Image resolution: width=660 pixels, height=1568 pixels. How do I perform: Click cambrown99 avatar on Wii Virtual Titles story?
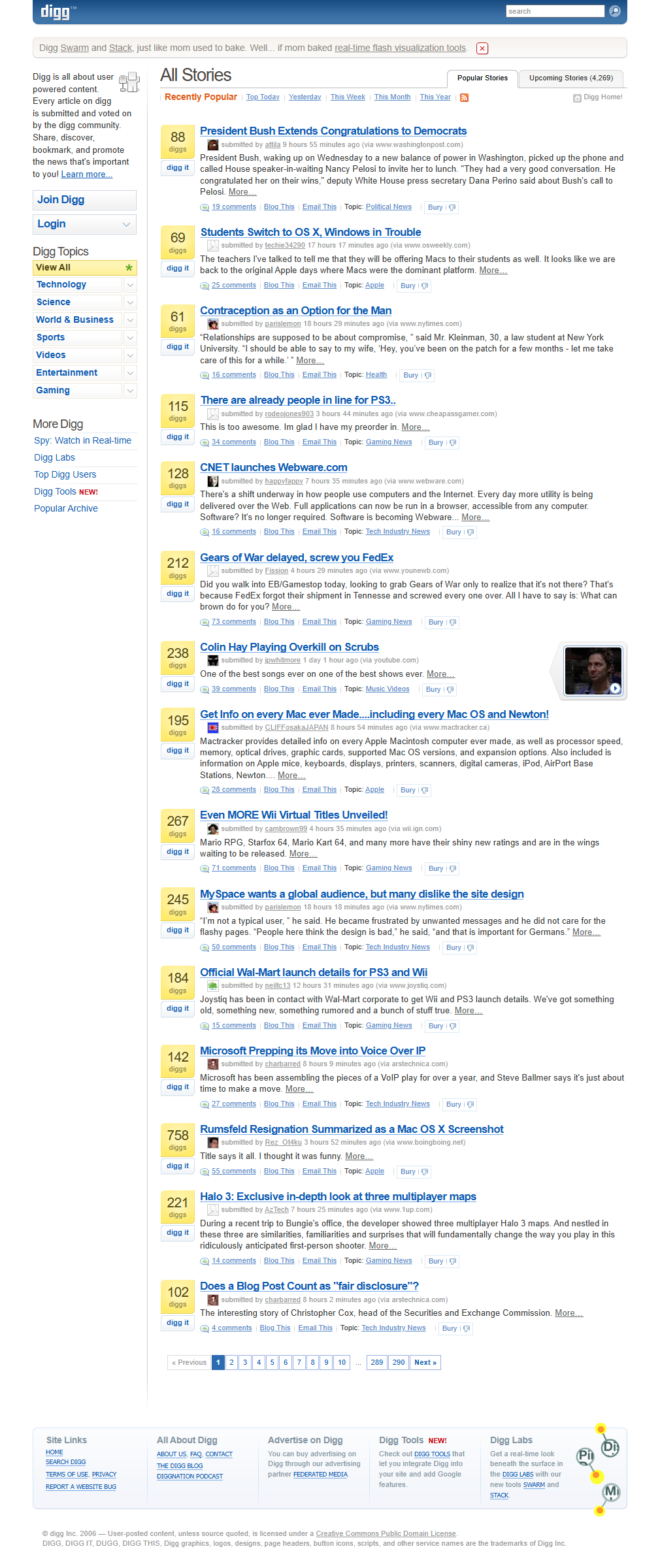[x=213, y=829]
